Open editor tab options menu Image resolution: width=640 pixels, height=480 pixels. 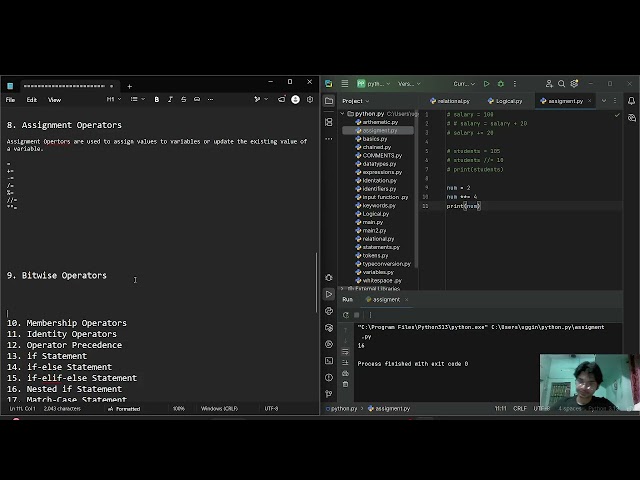pos(615,101)
